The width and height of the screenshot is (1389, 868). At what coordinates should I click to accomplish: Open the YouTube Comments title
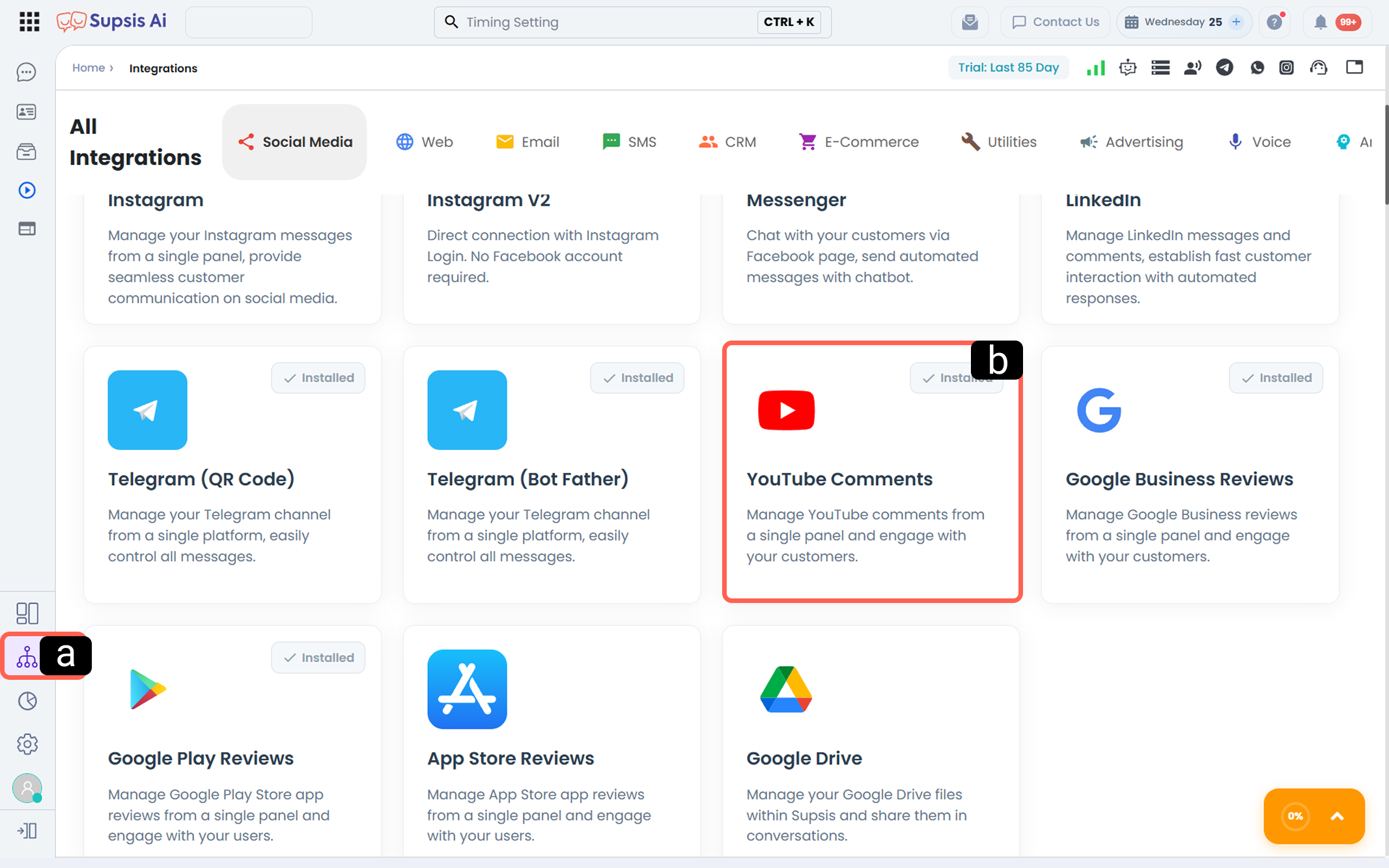(839, 479)
